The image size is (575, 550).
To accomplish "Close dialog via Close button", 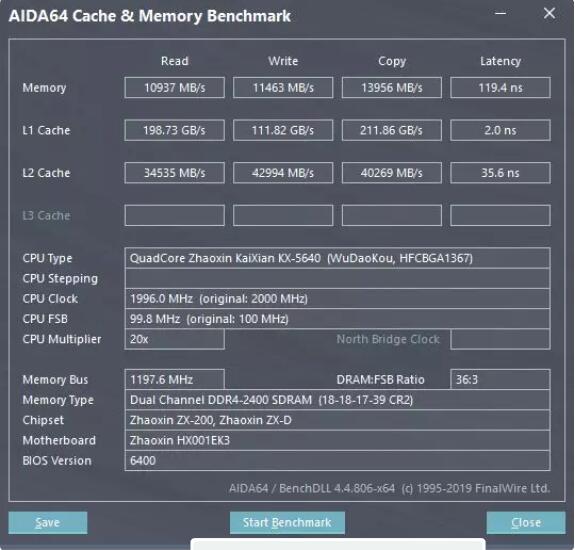I will point(526,522).
